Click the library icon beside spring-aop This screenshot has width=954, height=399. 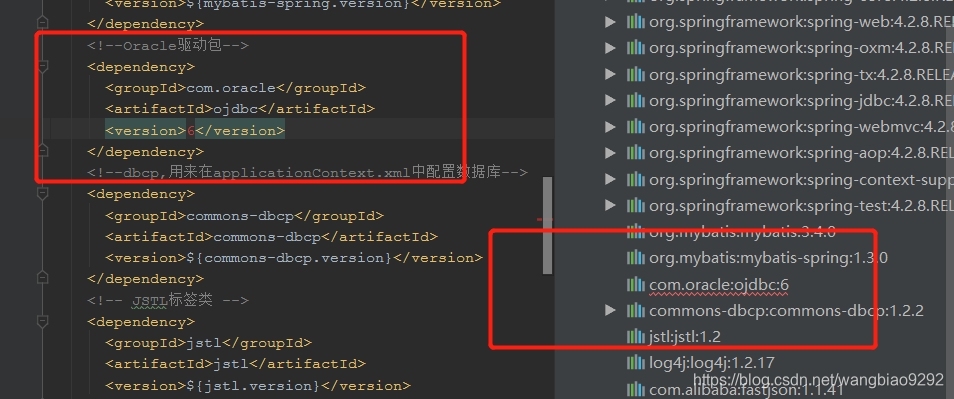(635, 153)
